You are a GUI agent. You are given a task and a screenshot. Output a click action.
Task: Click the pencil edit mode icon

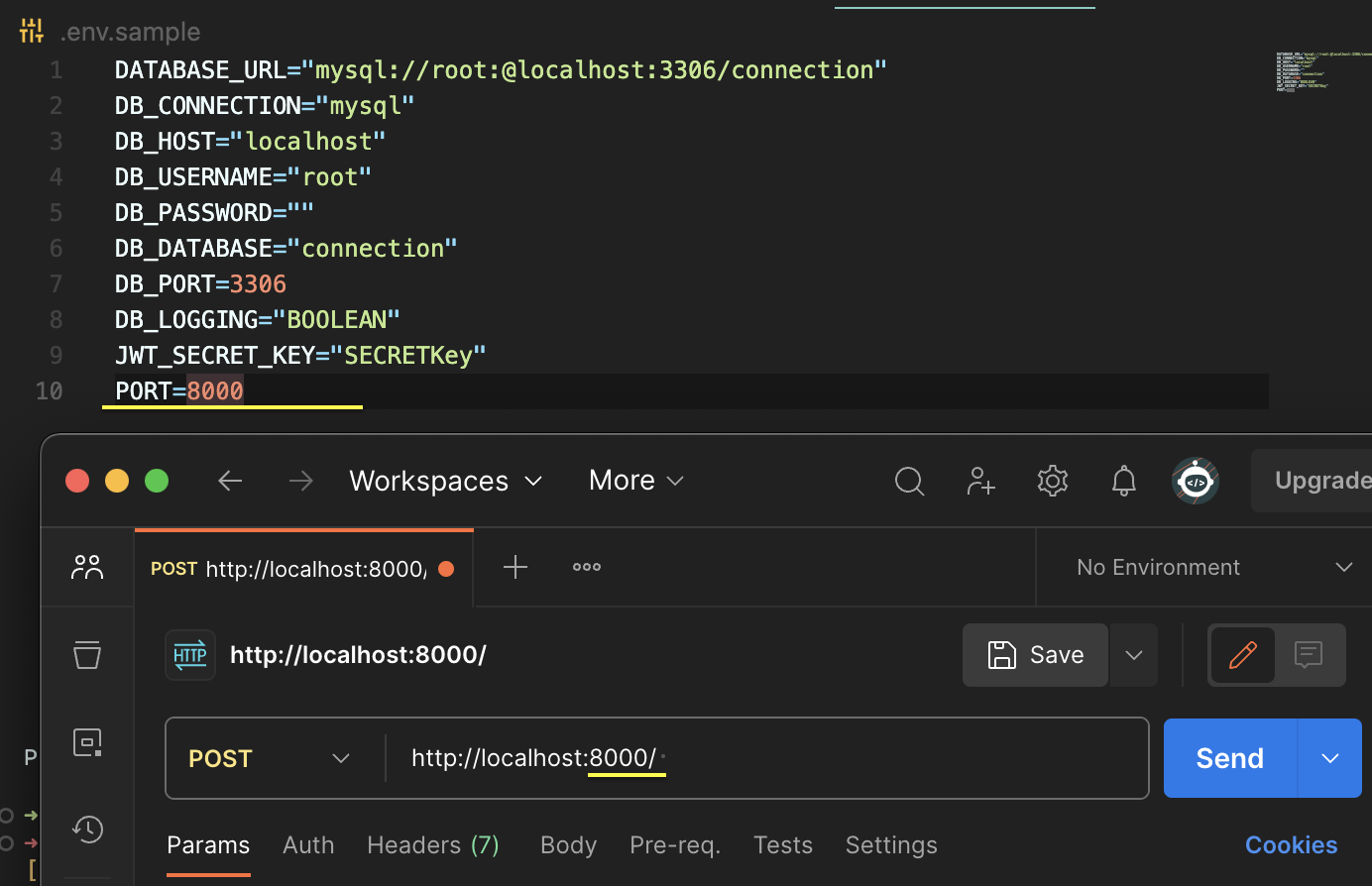pos(1243,655)
